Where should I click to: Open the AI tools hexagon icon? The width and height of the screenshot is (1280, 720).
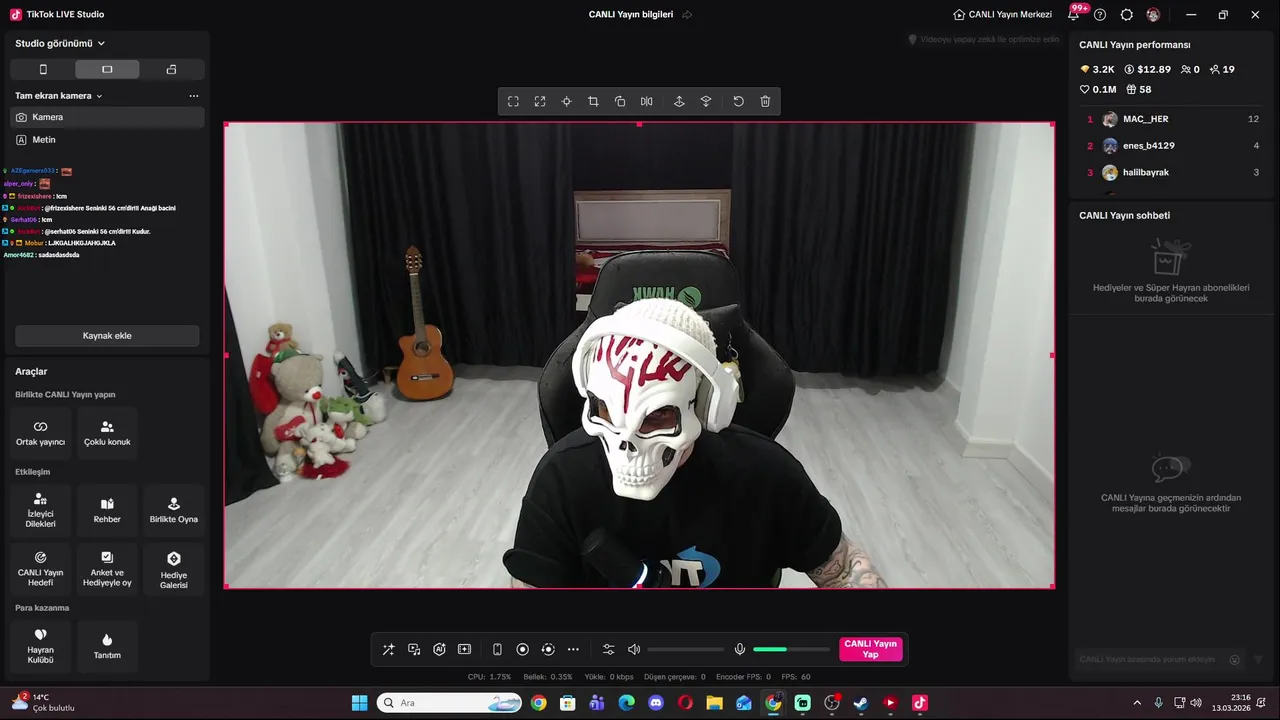point(439,649)
